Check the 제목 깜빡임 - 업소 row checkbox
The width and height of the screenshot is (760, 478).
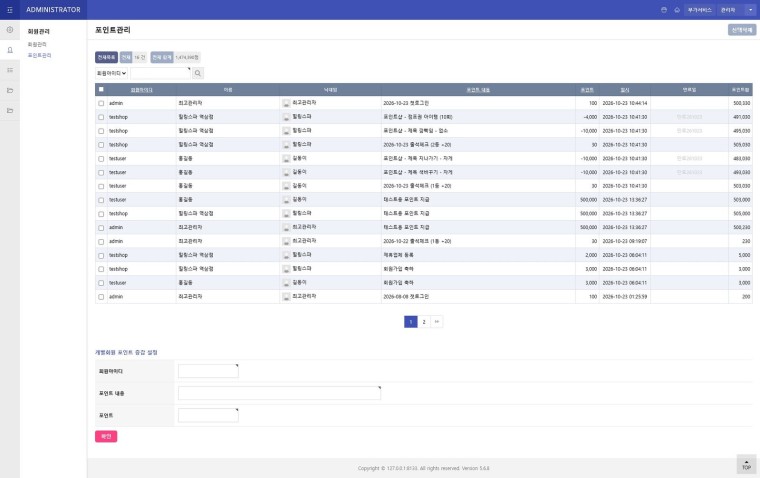coord(101,131)
